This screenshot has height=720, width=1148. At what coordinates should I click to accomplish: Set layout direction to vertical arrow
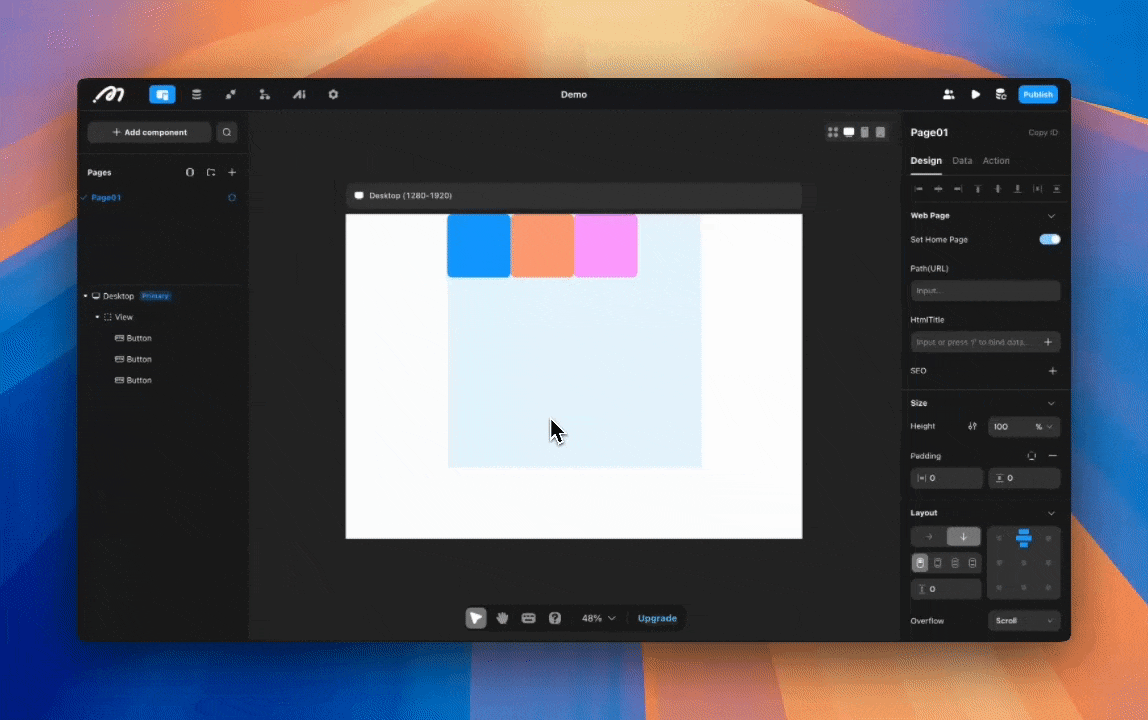tap(964, 537)
